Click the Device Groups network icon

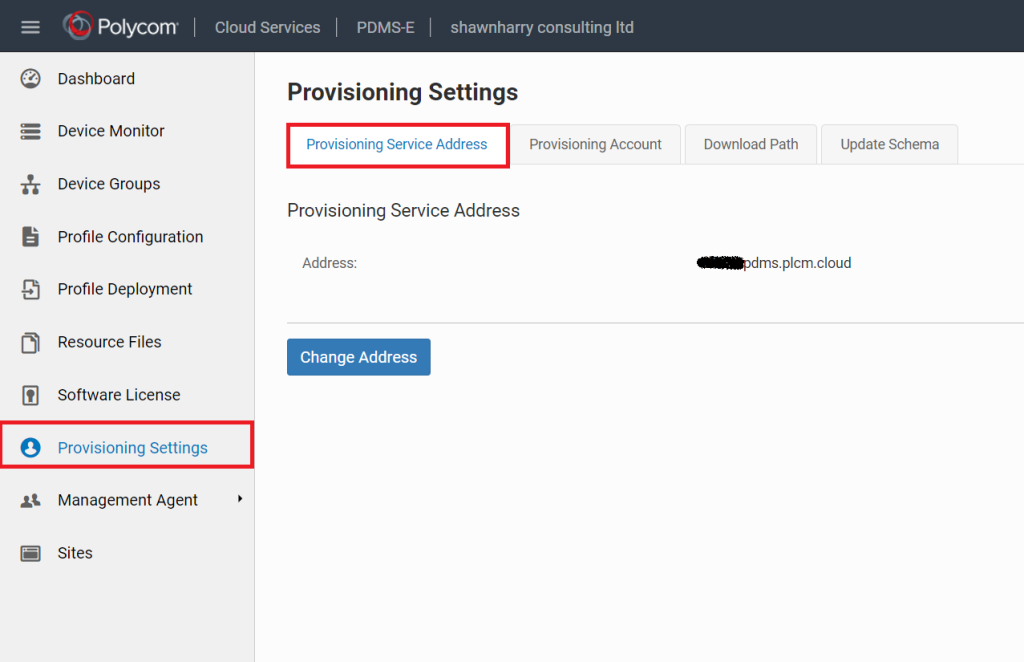[30, 184]
